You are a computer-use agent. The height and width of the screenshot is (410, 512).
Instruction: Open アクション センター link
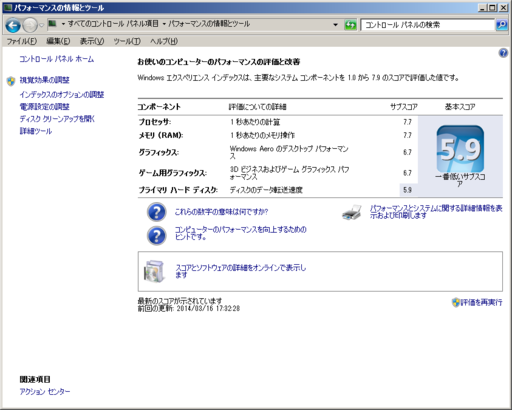pos(45,391)
